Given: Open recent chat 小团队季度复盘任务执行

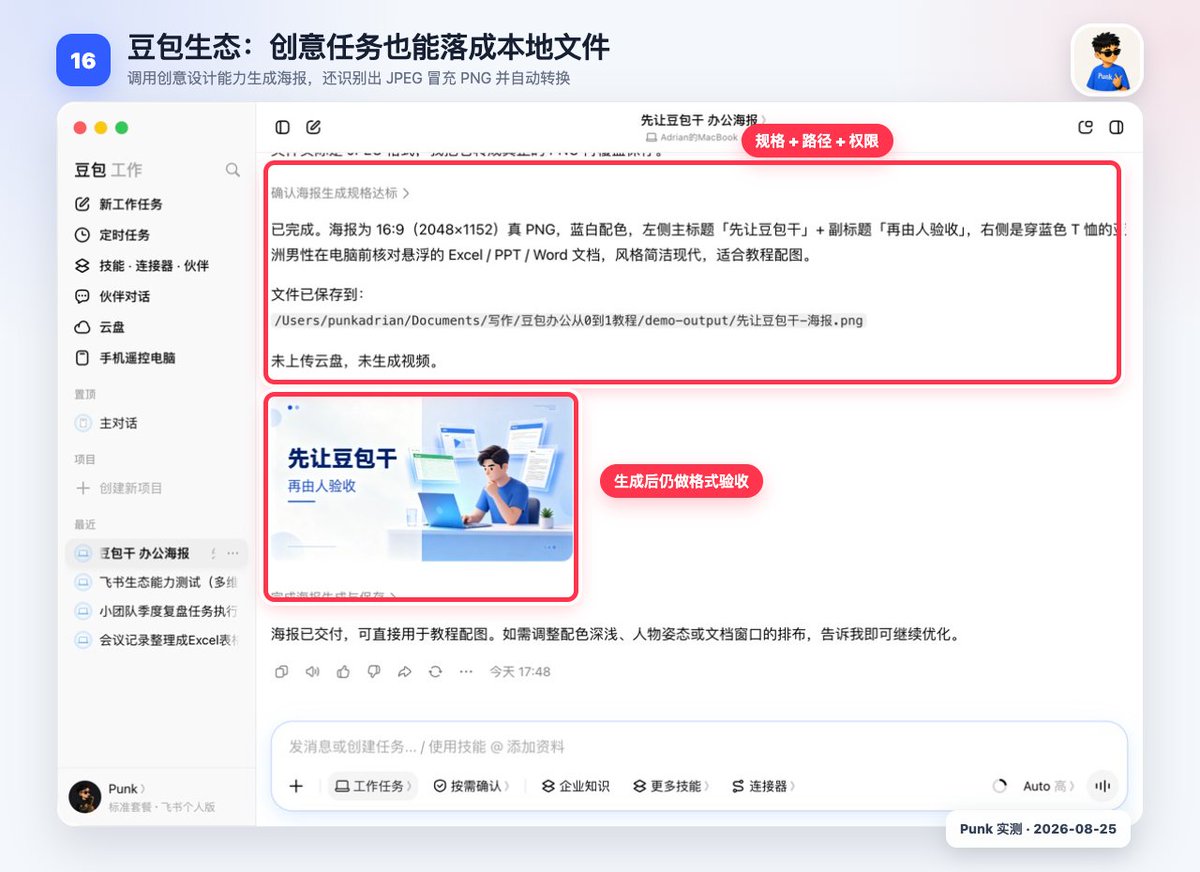Looking at the screenshot, I should click(x=157, y=611).
